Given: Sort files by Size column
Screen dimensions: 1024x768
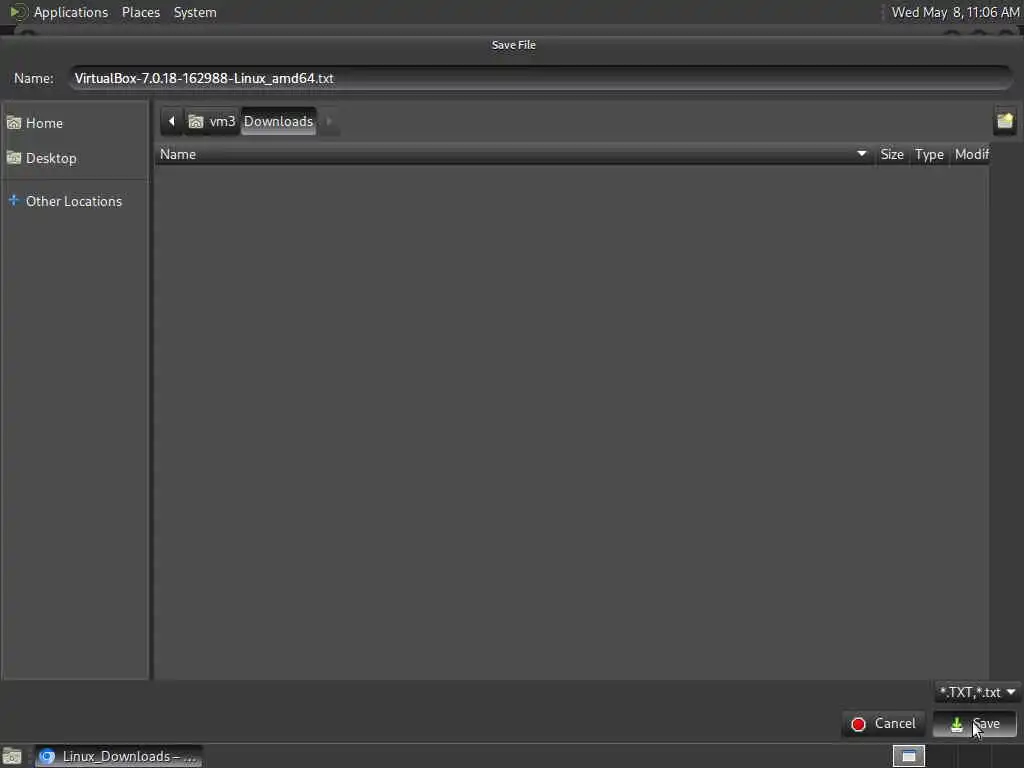Looking at the screenshot, I should tap(891, 155).
